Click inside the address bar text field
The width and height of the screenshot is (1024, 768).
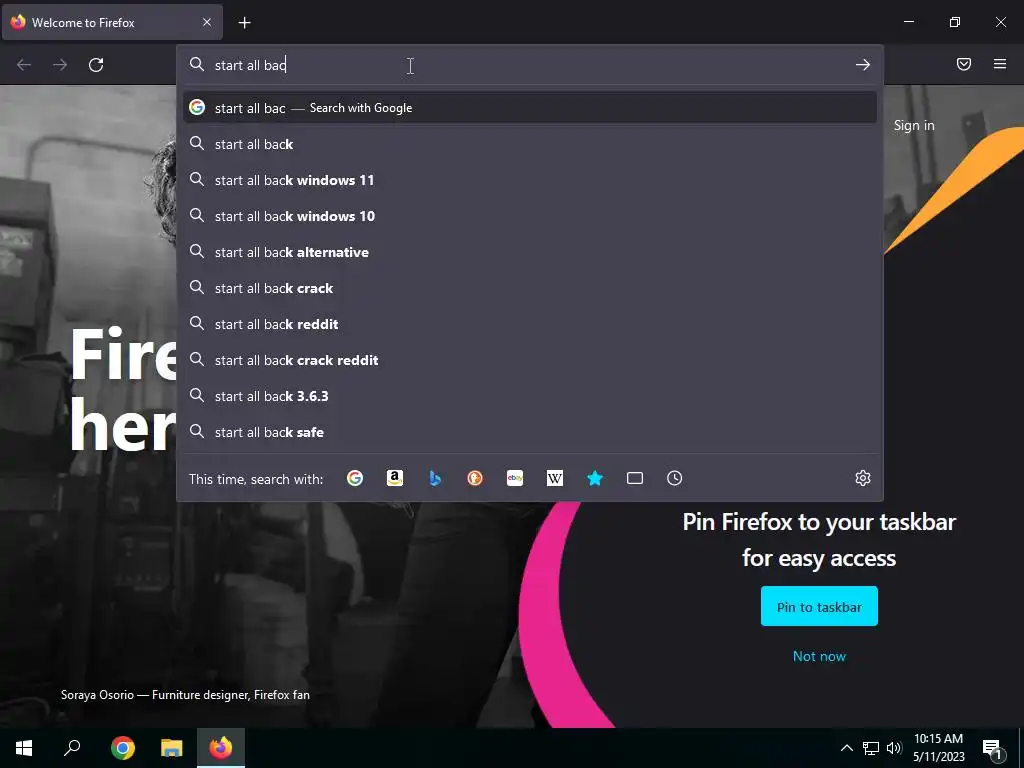click(529, 65)
